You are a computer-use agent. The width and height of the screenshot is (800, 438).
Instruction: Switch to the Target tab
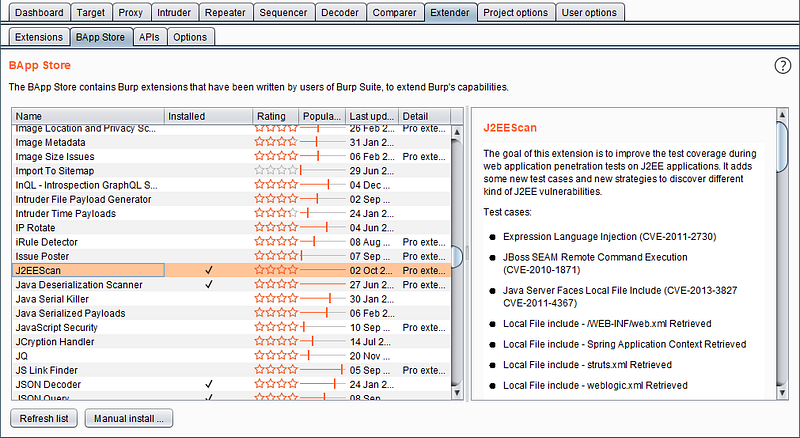91,12
